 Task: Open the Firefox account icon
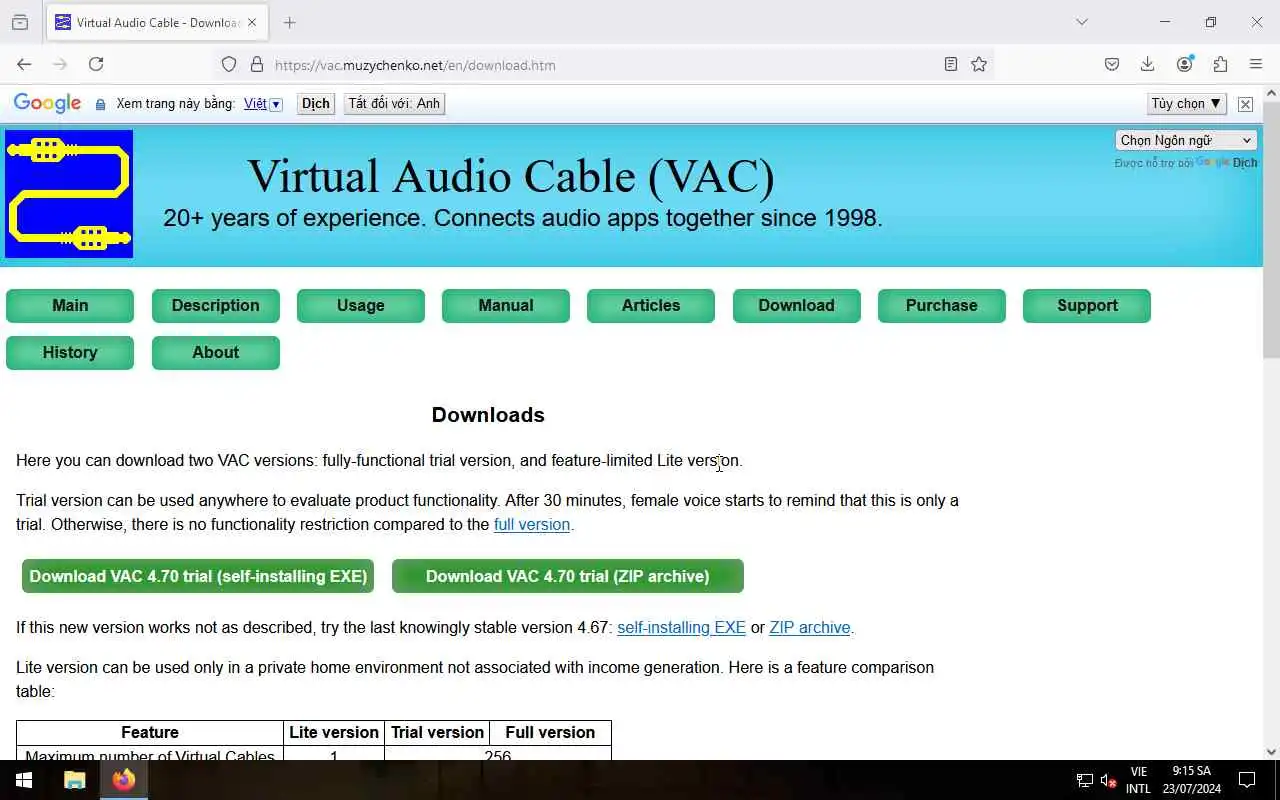coord(1184,64)
